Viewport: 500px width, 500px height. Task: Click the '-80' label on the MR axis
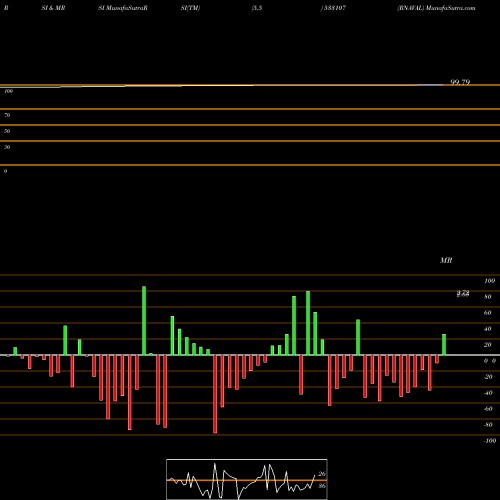(488, 425)
